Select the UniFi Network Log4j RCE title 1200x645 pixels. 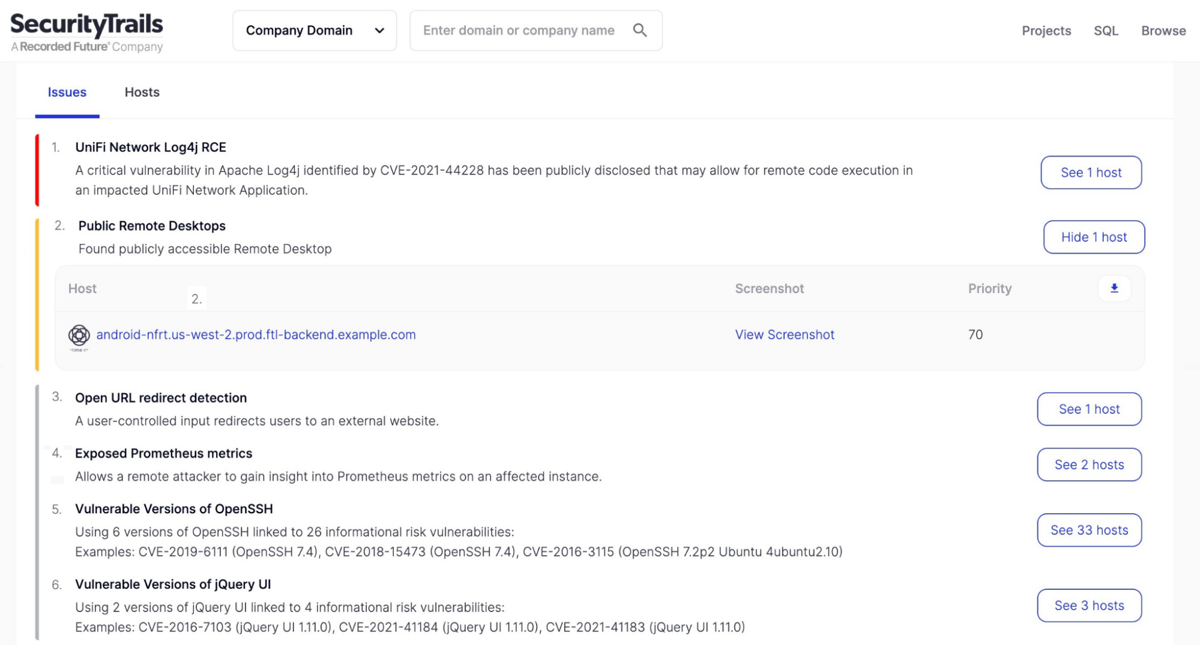(151, 147)
